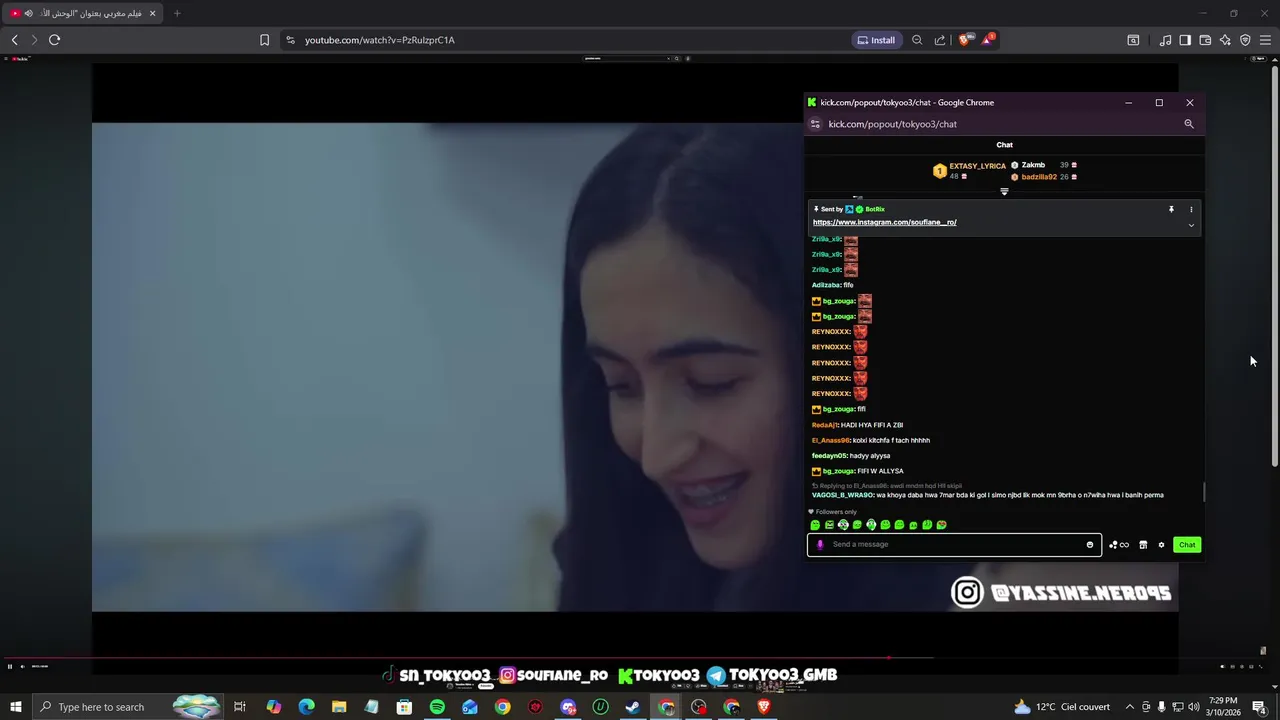The width and height of the screenshot is (1280, 720).
Task: Click Zakmb leaderboard name
Action: 1033,165
